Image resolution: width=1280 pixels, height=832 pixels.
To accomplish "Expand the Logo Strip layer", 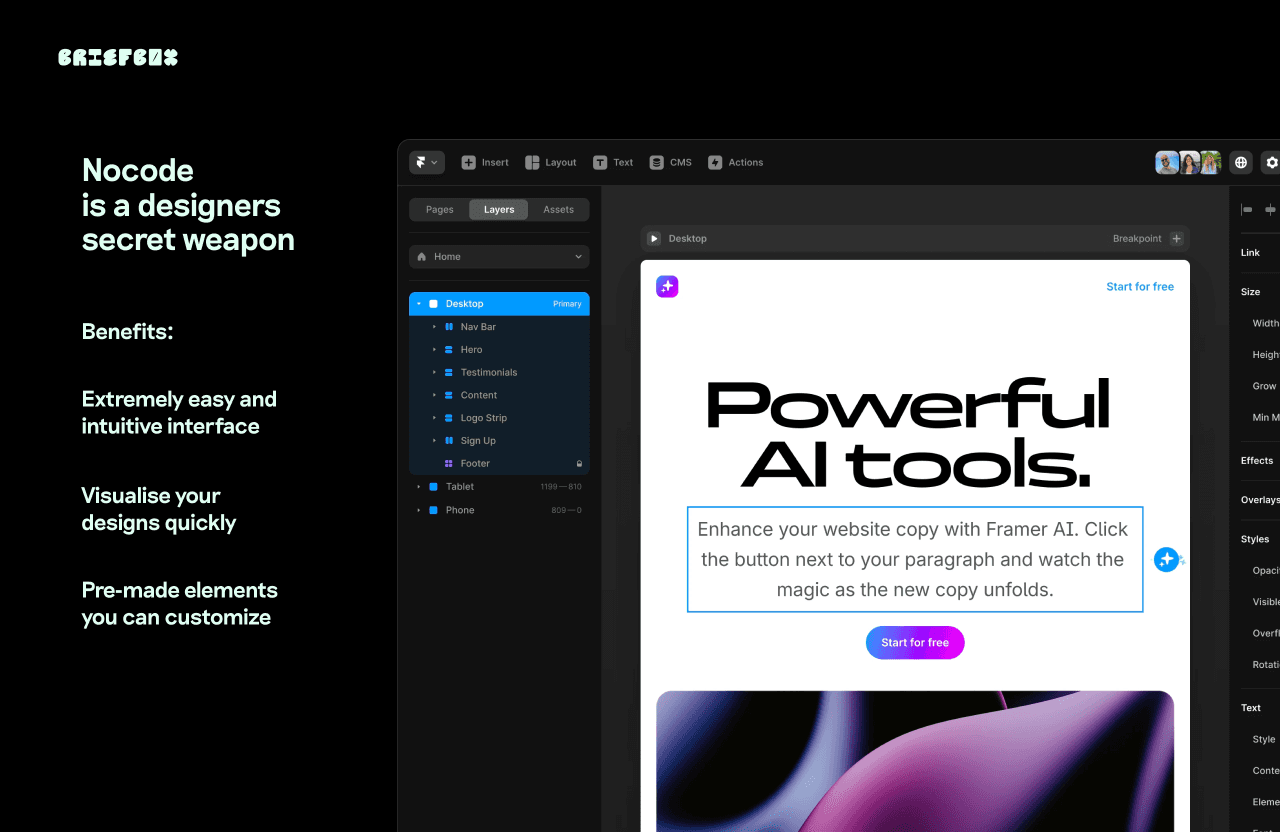I will [x=434, y=418].
